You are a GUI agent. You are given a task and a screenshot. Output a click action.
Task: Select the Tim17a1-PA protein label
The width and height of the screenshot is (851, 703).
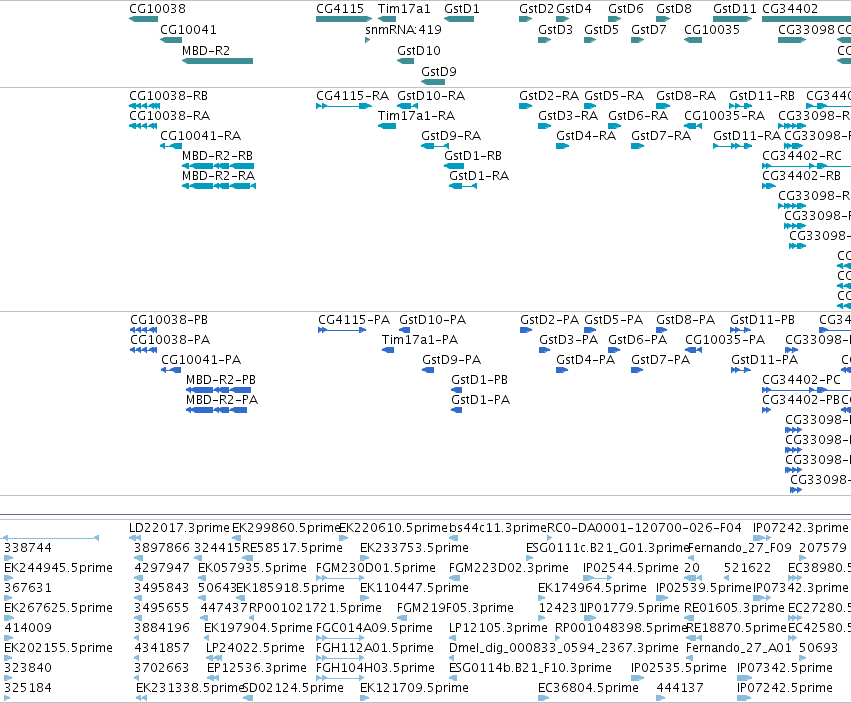[420, 340]
